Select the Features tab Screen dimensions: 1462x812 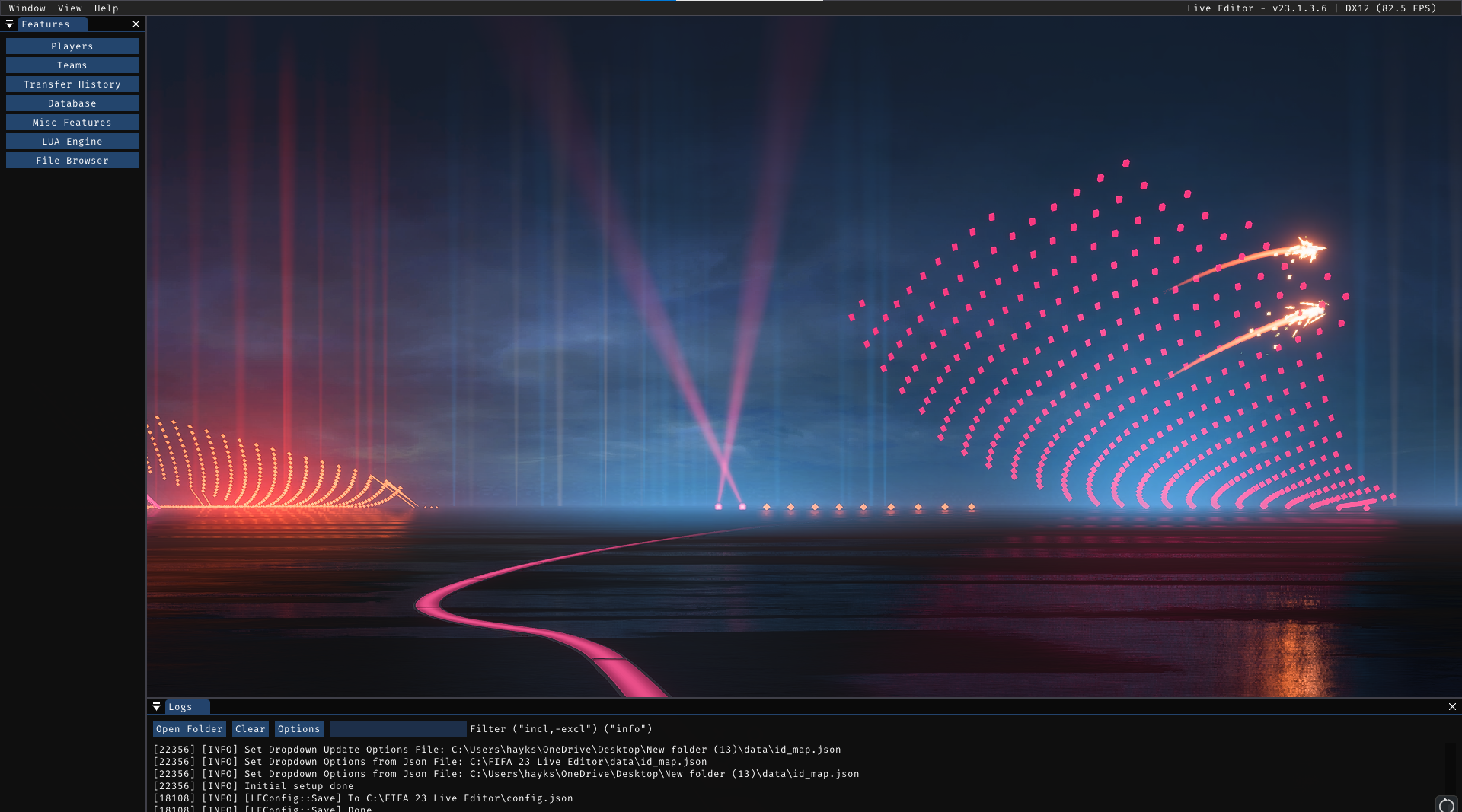[x=46, y=24]
